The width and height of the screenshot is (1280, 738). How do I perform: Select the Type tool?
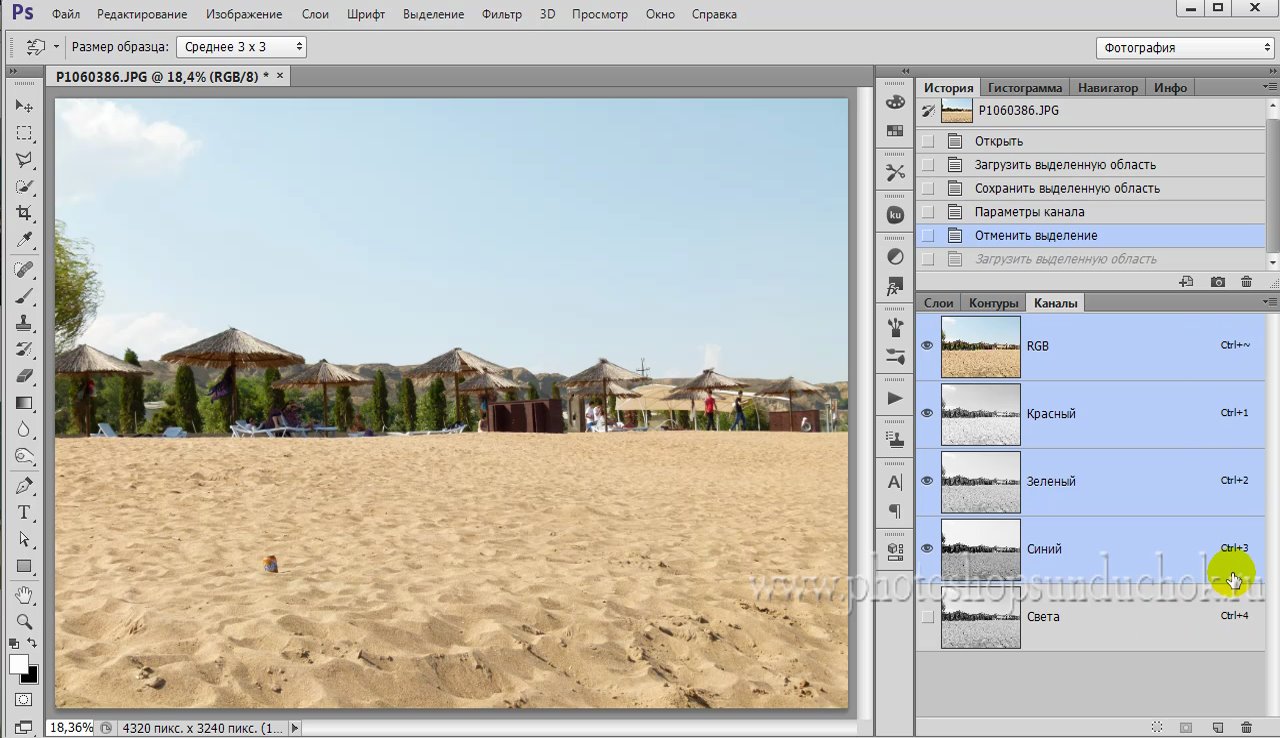24,513
